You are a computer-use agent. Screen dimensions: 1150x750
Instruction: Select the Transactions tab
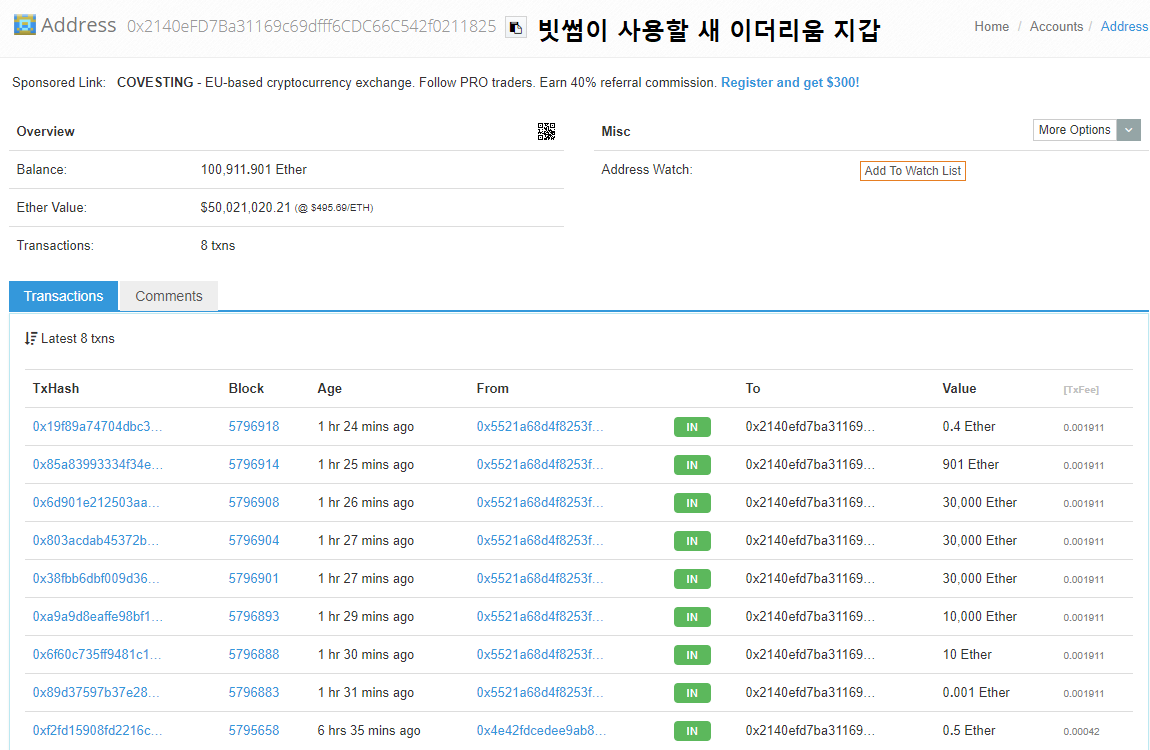point(63,296)
